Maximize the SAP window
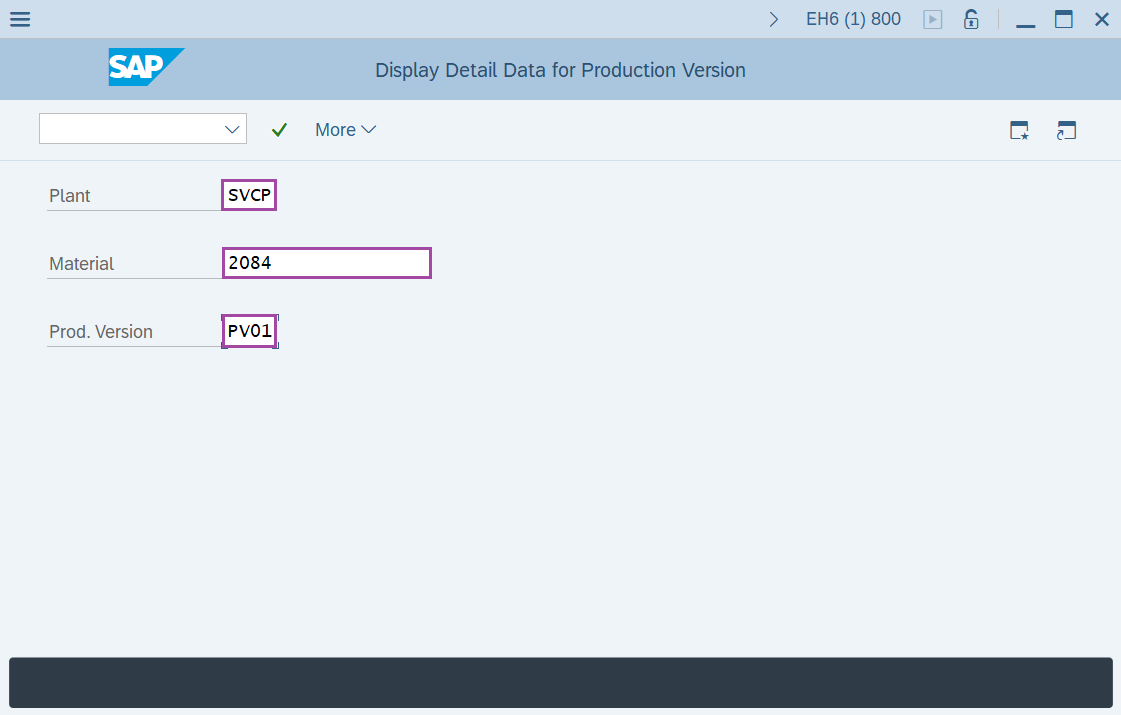The width and height of the screenshot is (1121, 715). pyautogui.click(x=1063, y=19)
